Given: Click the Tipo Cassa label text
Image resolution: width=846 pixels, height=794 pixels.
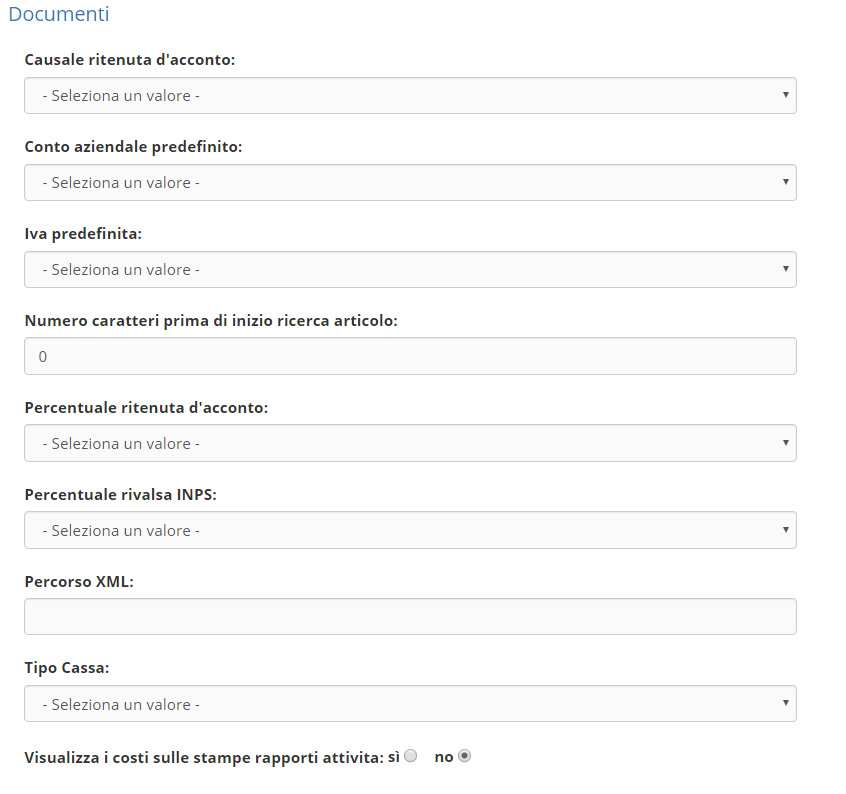Looking at the screenshot, I should coord(67,669).
